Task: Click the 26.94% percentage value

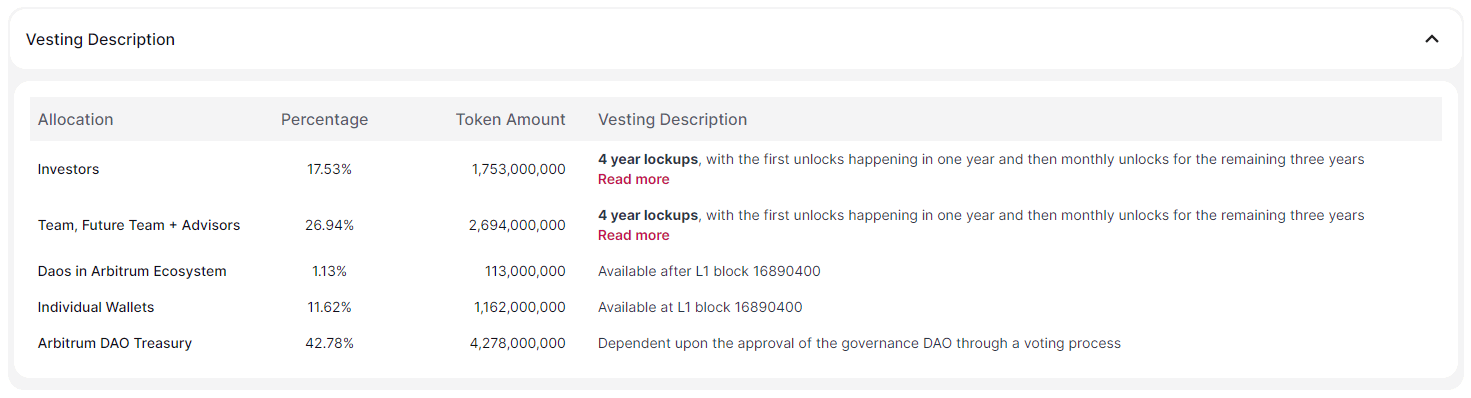Action: 329,225
